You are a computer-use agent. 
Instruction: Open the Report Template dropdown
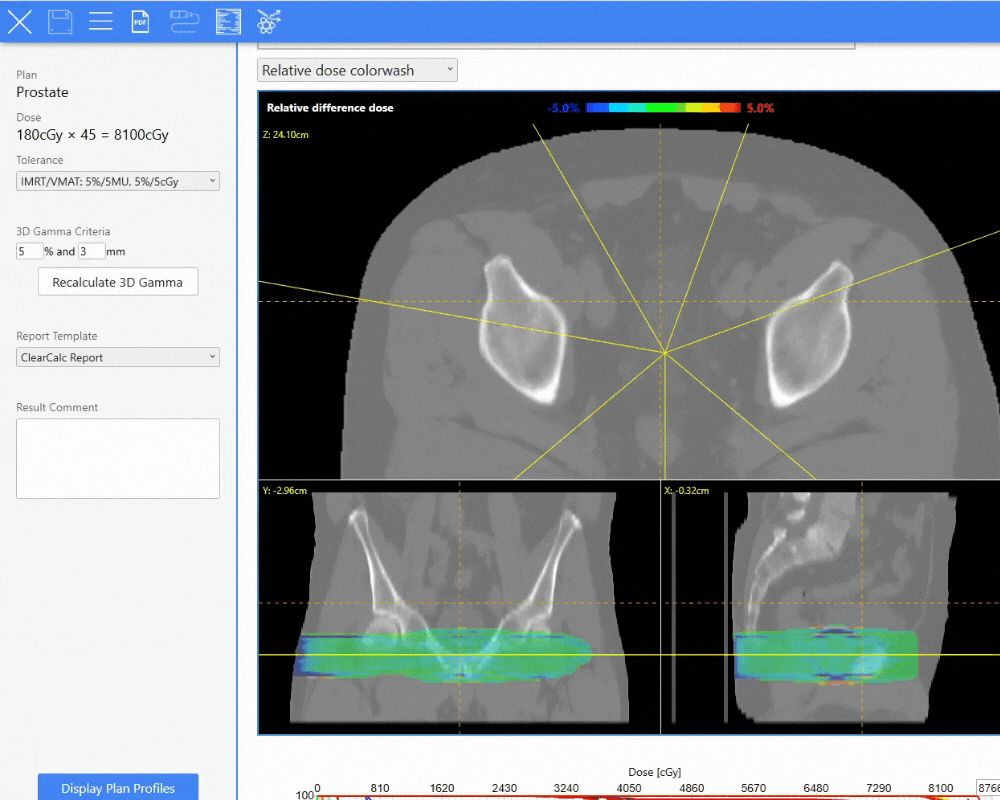tap(118, 357)
